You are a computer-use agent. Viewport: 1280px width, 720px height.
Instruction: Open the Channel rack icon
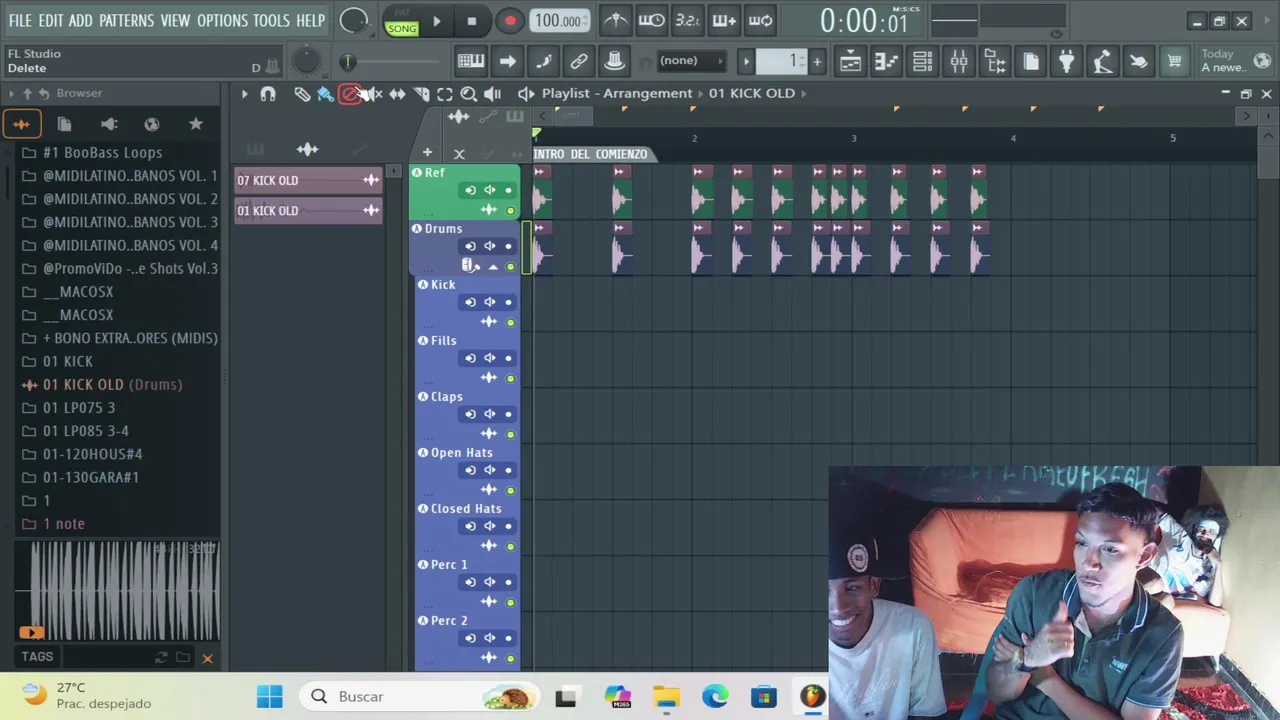[922, 62]
